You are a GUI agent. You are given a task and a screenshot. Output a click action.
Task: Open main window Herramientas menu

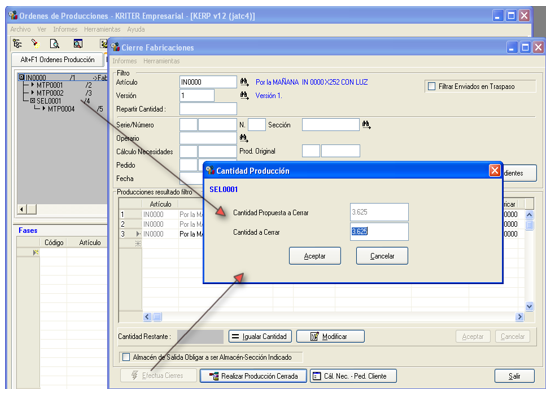[x=102, y=29]
